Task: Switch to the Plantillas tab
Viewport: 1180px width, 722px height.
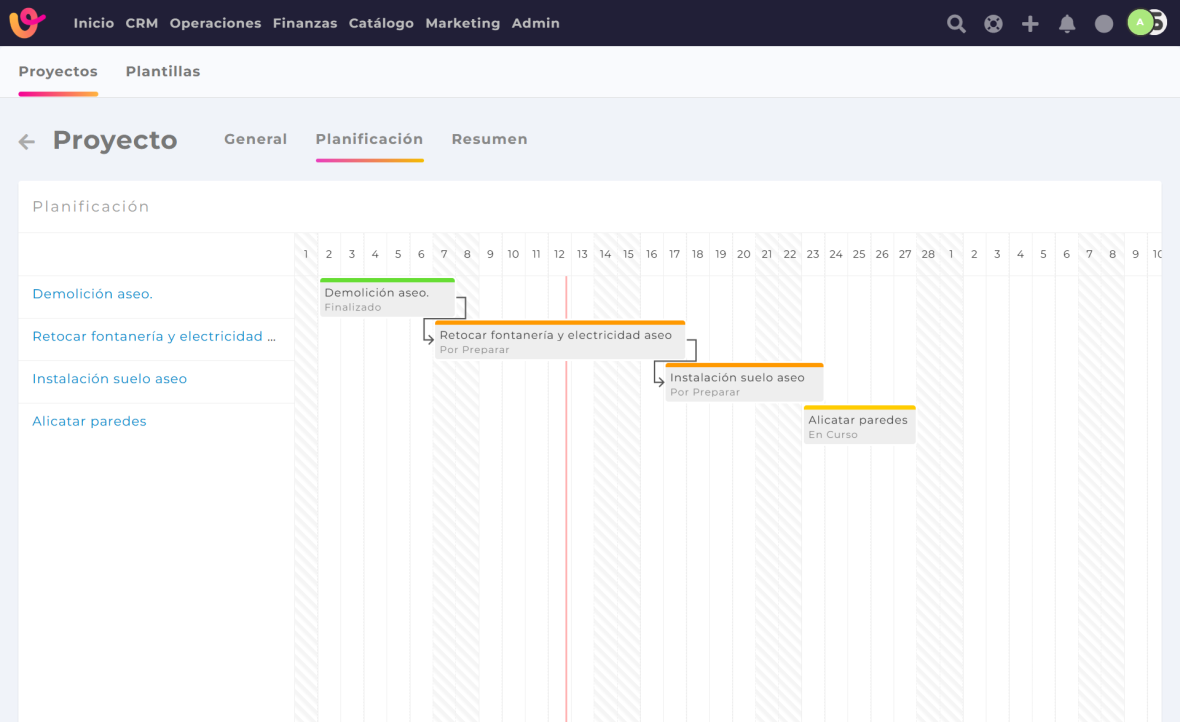Action: point(163,71)
